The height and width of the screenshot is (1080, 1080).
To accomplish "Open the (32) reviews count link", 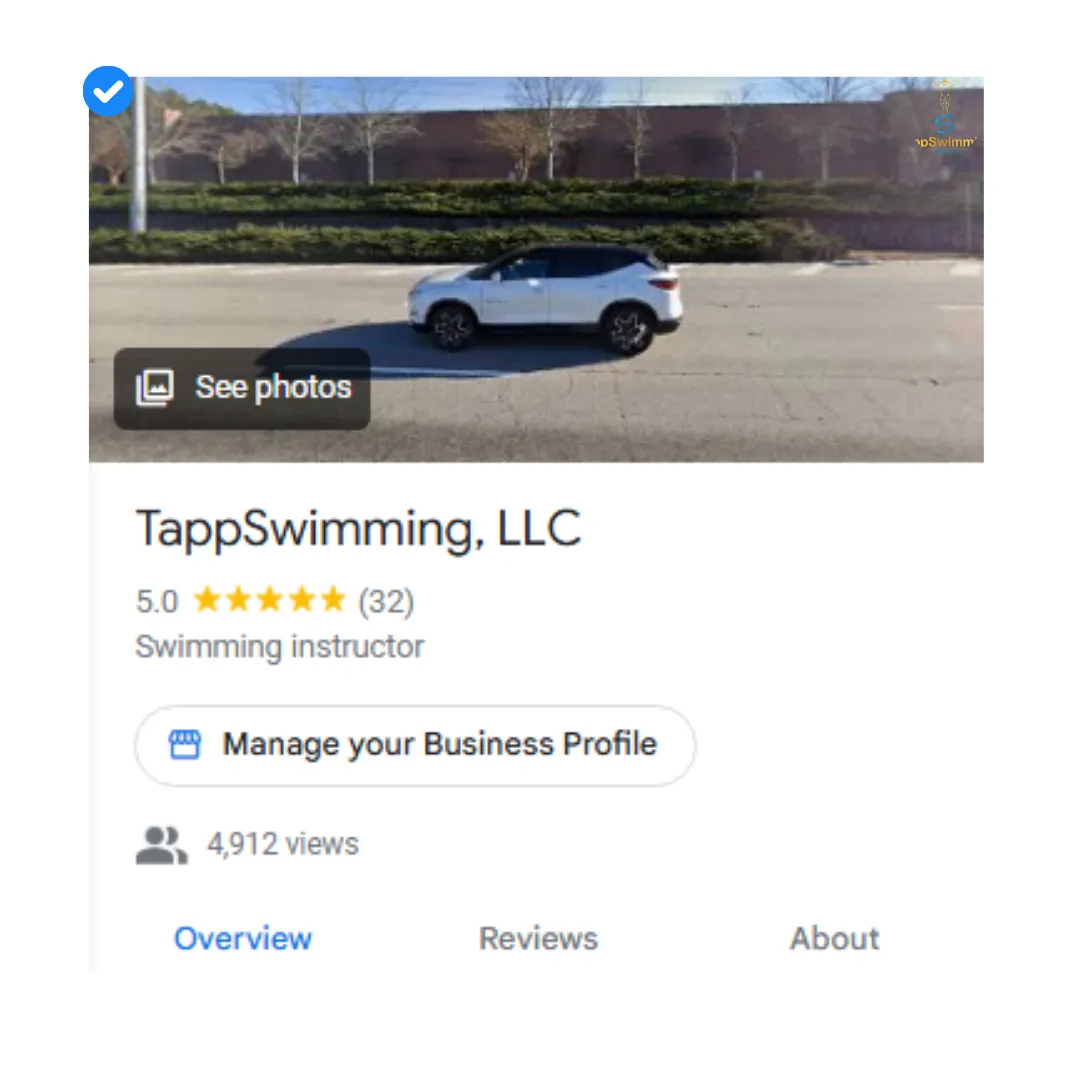I will pos(386,602).
